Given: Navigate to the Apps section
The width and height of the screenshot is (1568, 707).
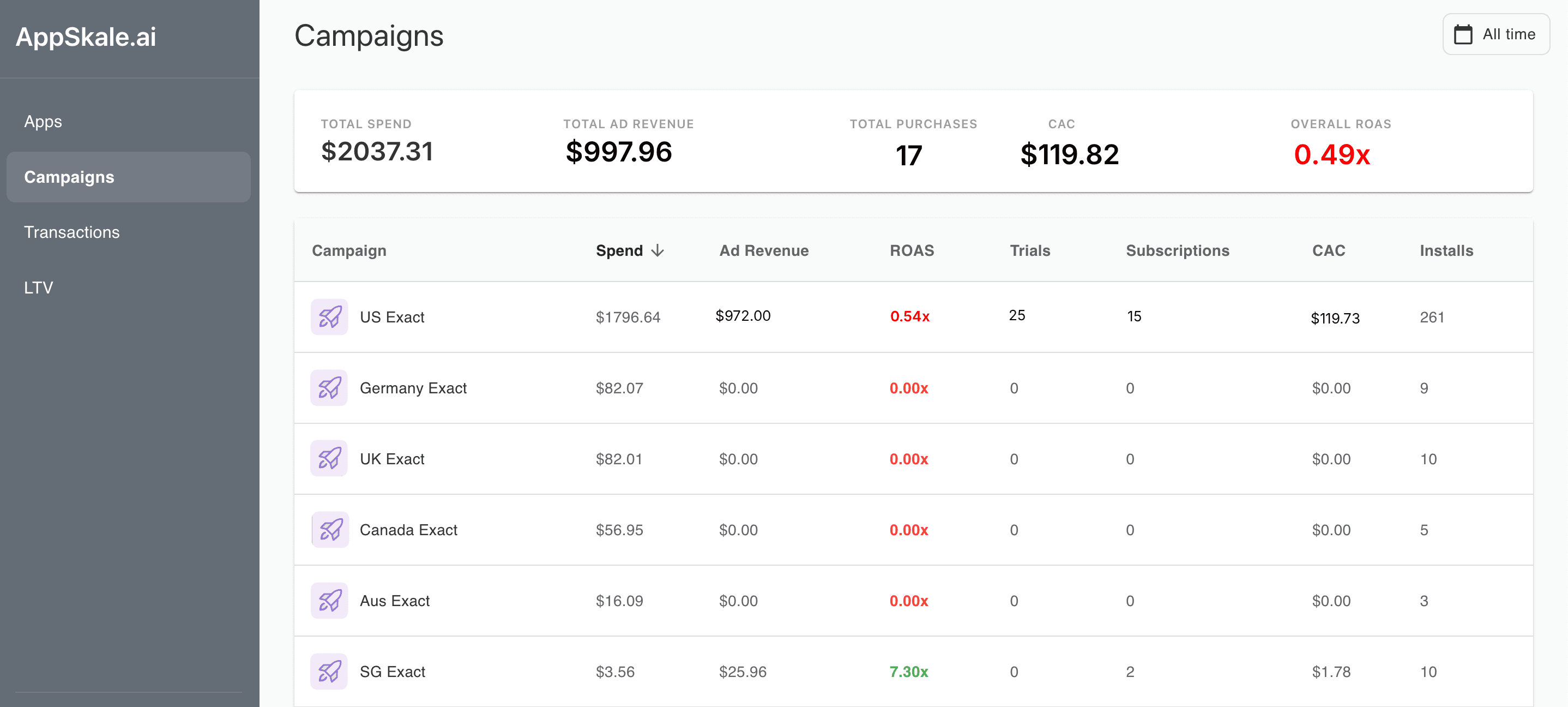Looking at the screenshot, I should coord(43,121).
